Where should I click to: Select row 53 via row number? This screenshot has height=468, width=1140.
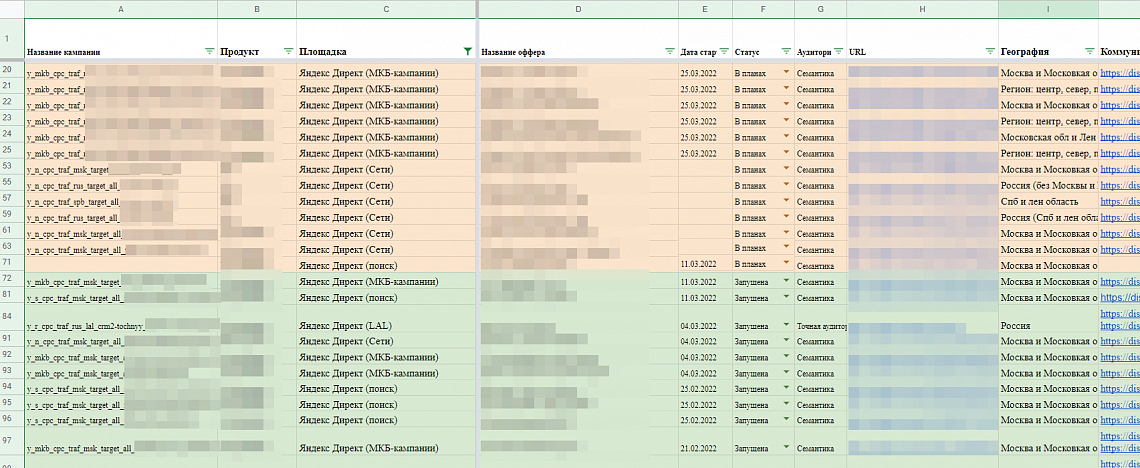click(8, 169)
